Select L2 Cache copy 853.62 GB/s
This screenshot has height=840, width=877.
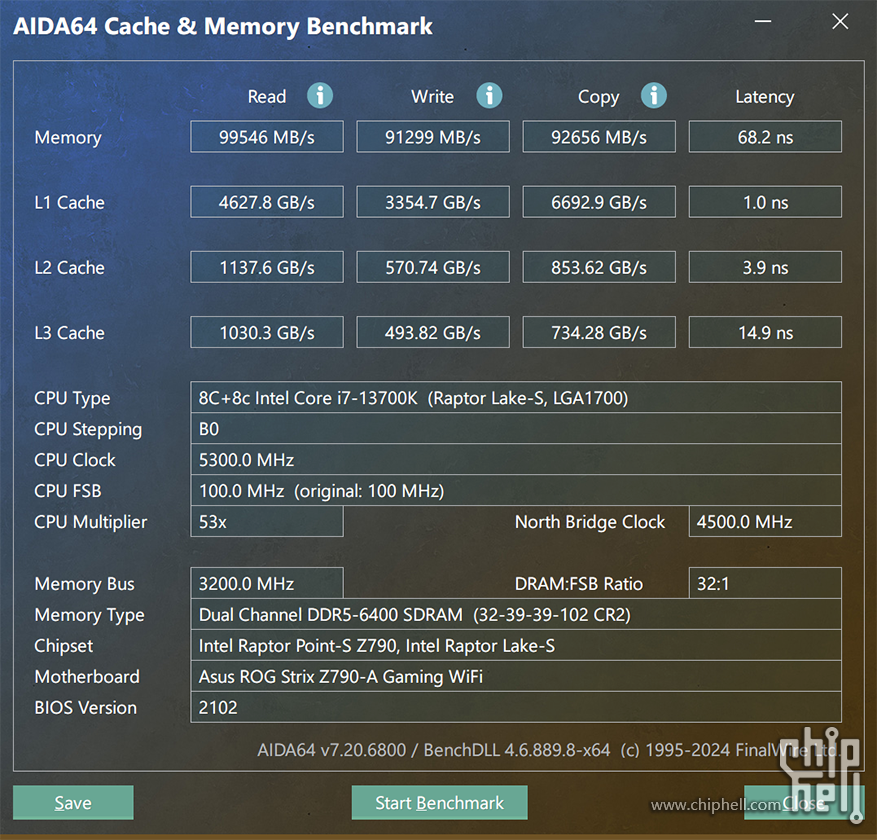click(599, 267)
